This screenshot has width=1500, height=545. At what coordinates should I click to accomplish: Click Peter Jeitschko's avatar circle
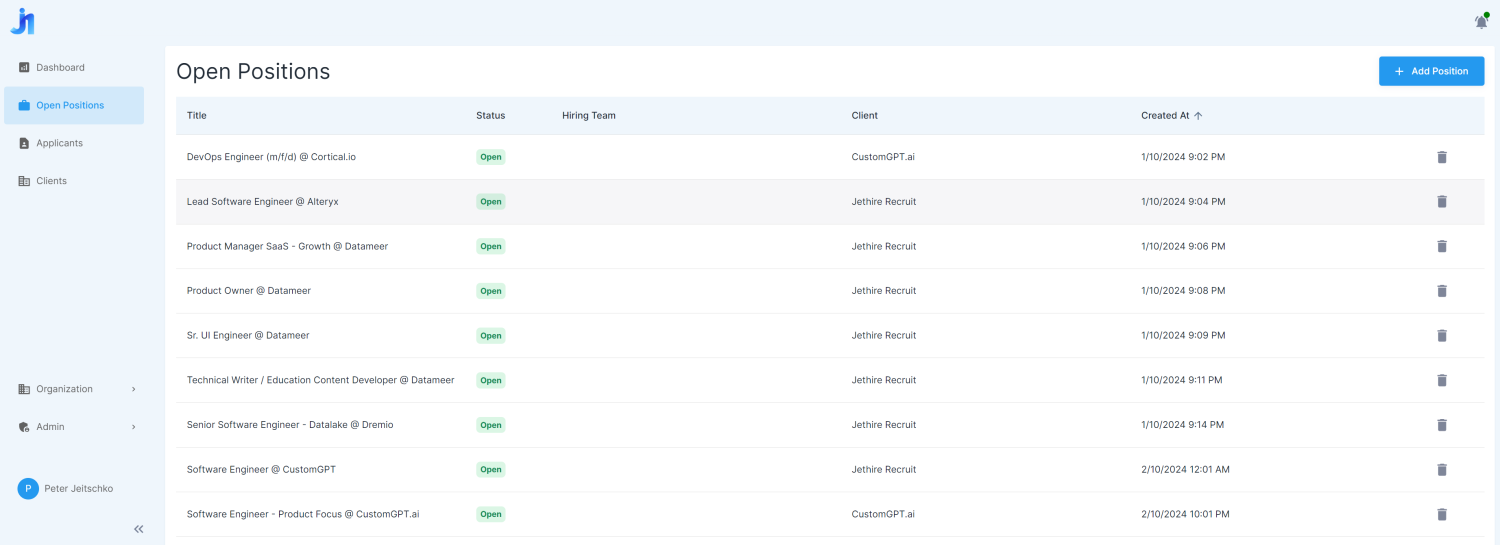pos(28,489)
